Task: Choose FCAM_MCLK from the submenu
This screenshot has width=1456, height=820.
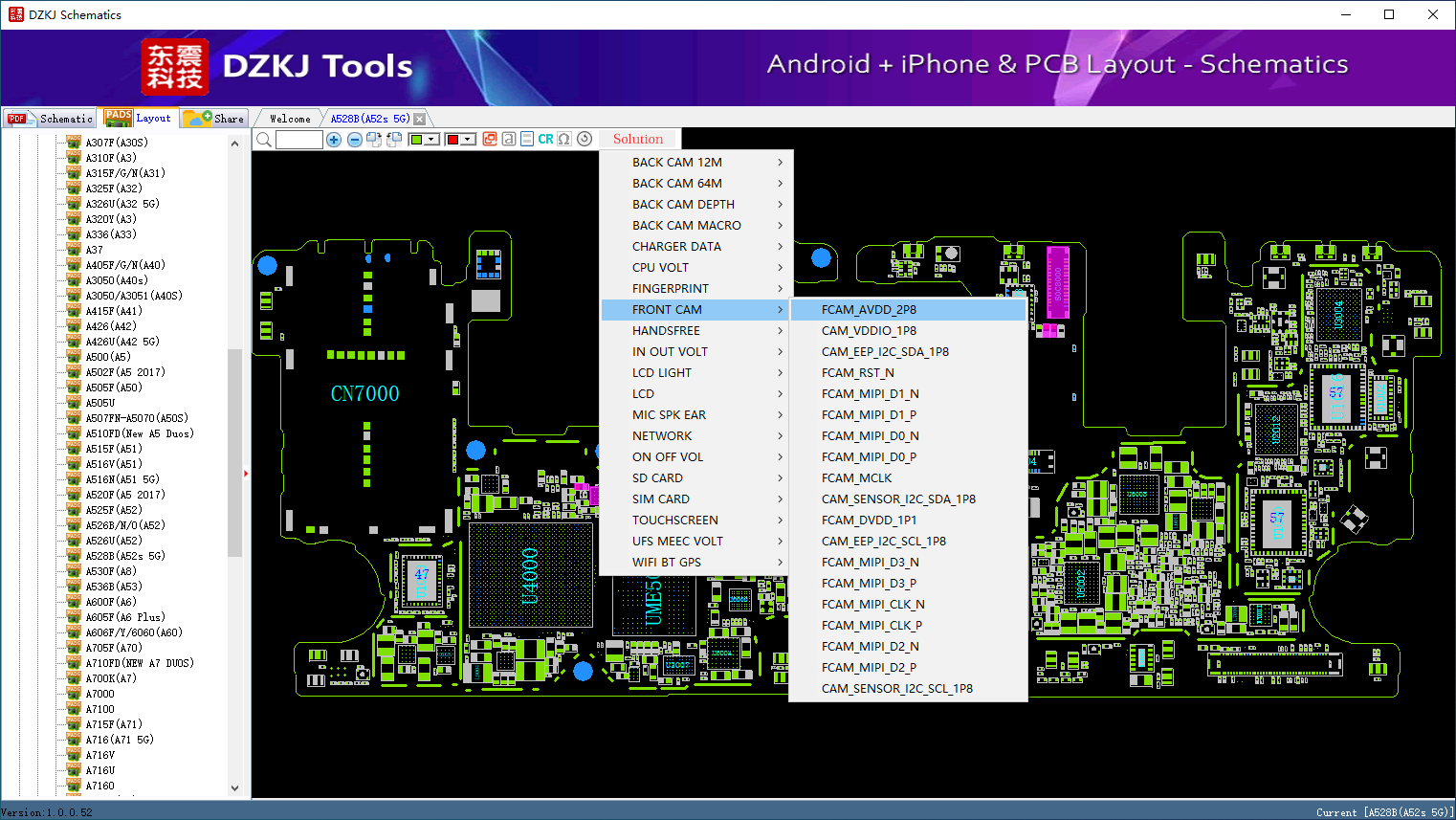Action: pyautogui.click(x=908, y=478)
